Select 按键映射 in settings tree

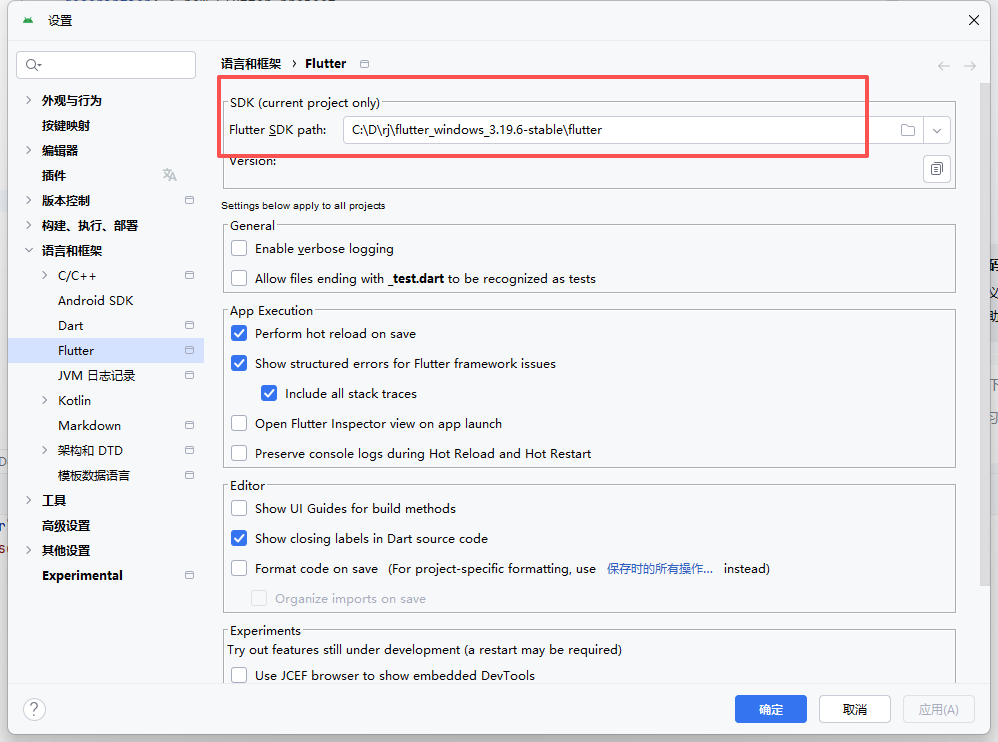(66, 125)
